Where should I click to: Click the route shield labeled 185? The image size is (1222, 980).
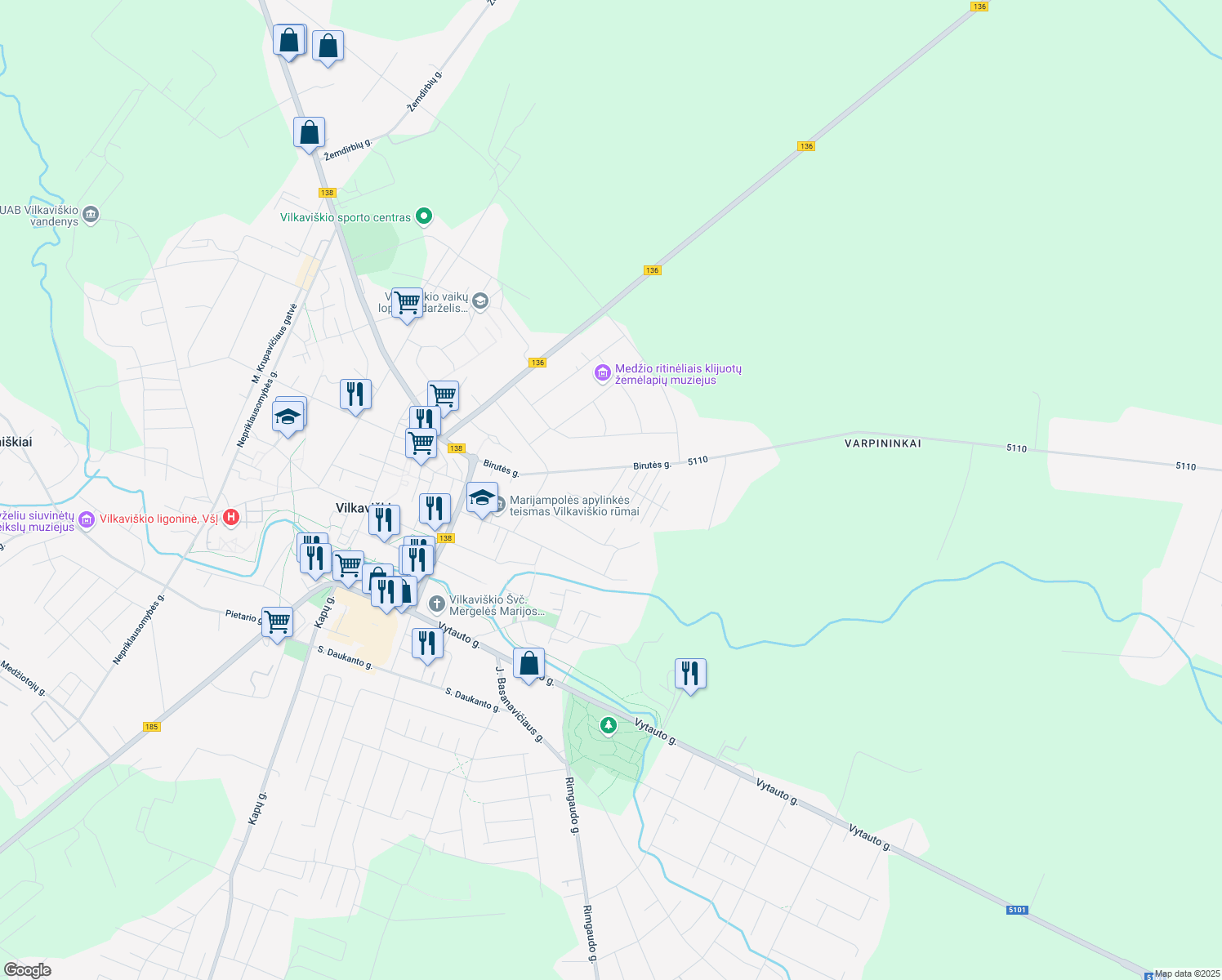click(152, 726)
